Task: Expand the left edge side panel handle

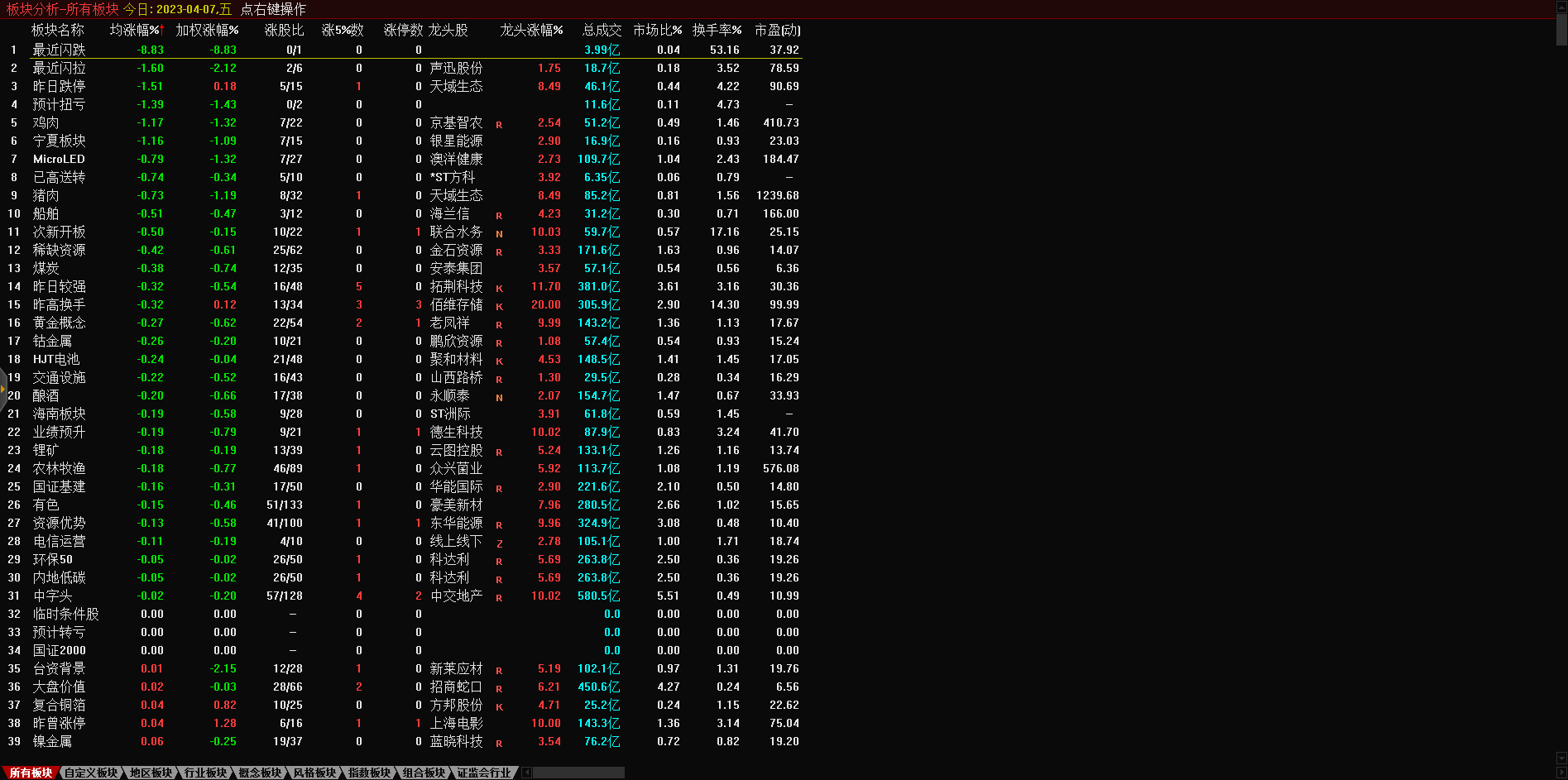Action: tap(3, 388)
